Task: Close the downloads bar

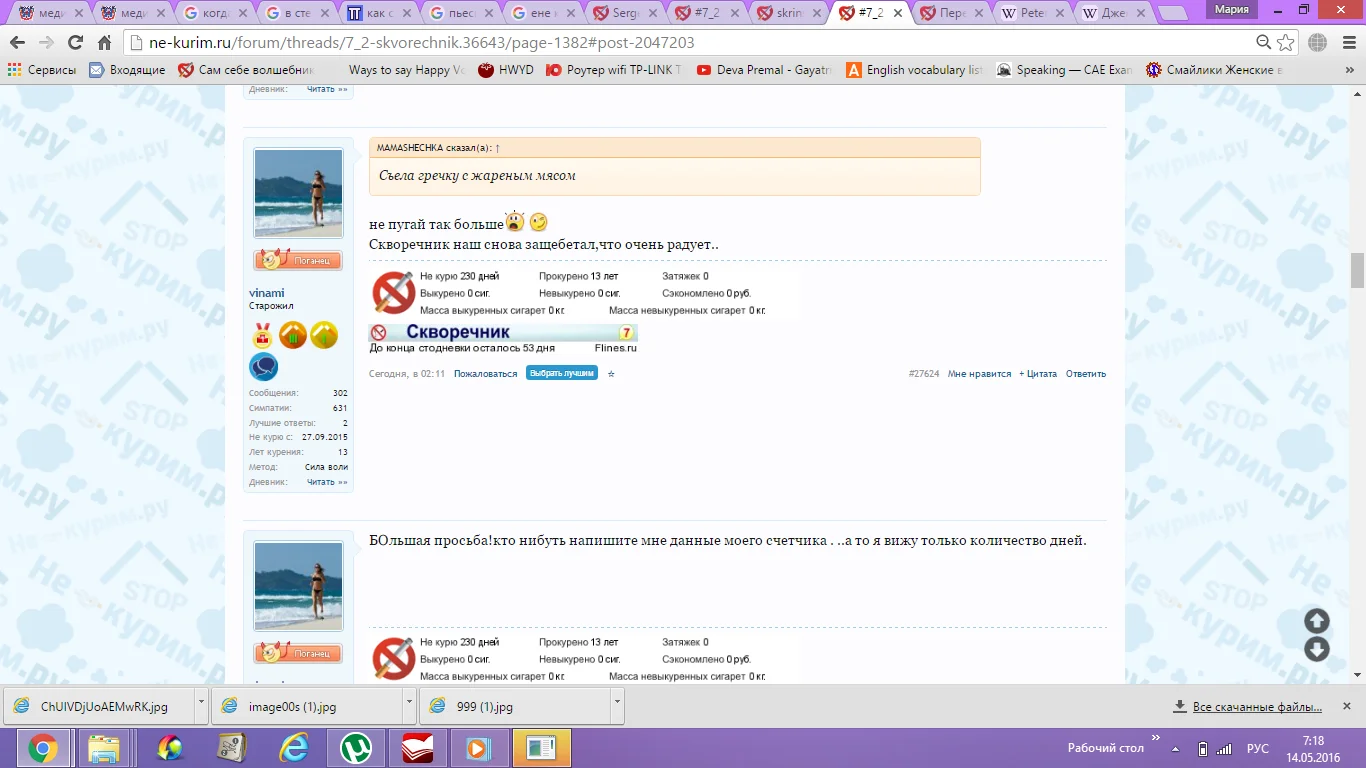Action: (1346, 706)
